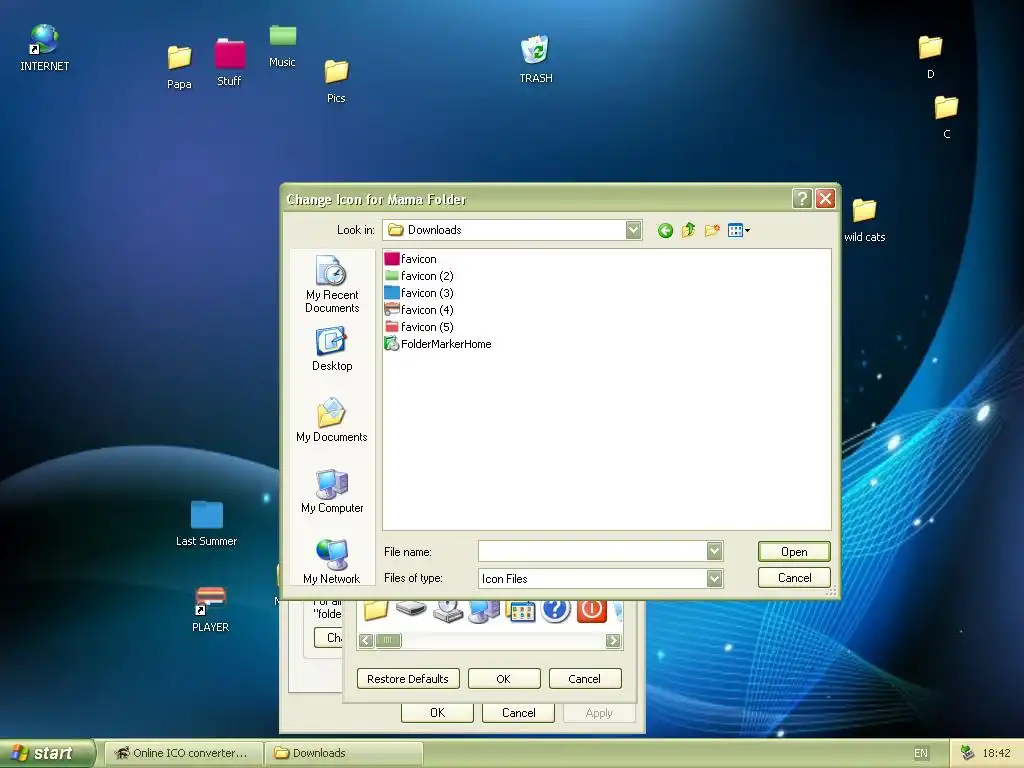Select the favicon (3) file
The height and width of the screenshot is (768, 1024).
pyautogui.click(x=419, y=293)
